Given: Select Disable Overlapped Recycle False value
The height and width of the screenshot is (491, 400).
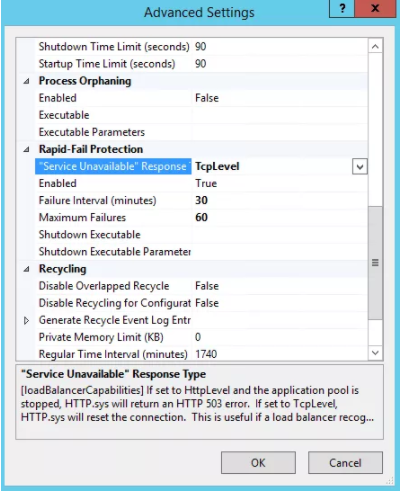Looking at the screenshot, I should tap(280, 286).
